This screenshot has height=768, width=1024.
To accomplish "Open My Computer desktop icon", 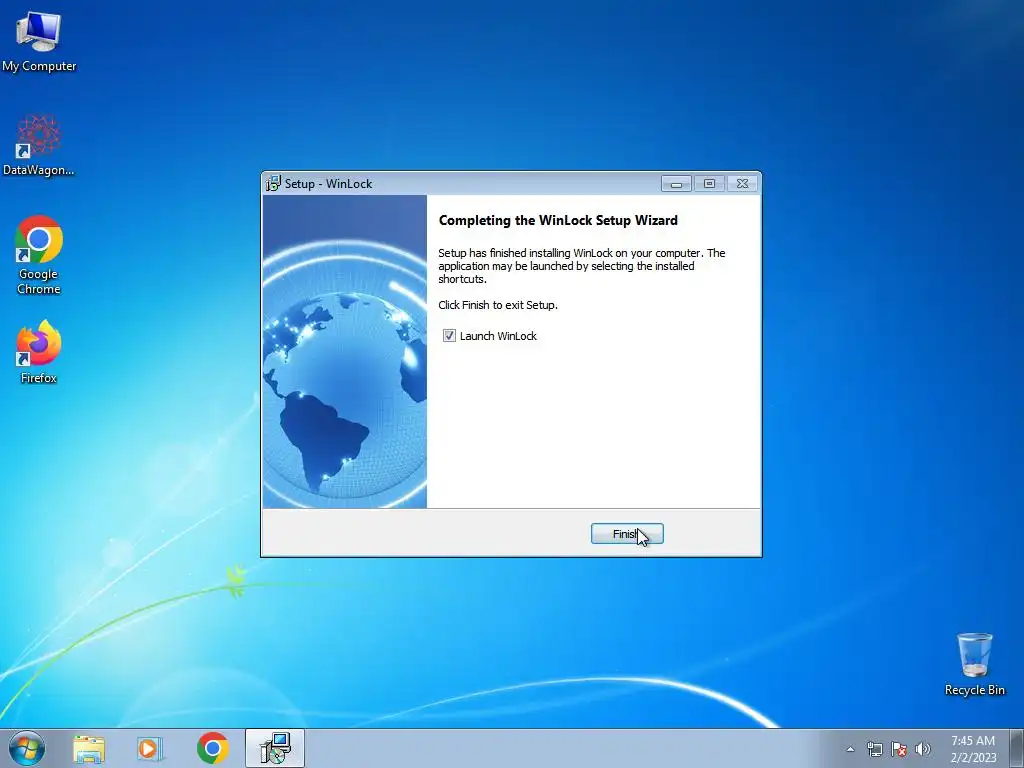I will (x=39, y=41).
